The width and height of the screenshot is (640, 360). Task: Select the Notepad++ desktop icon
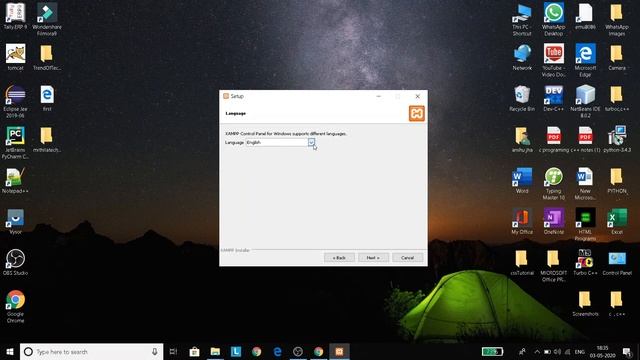click(x=16, y=181)
